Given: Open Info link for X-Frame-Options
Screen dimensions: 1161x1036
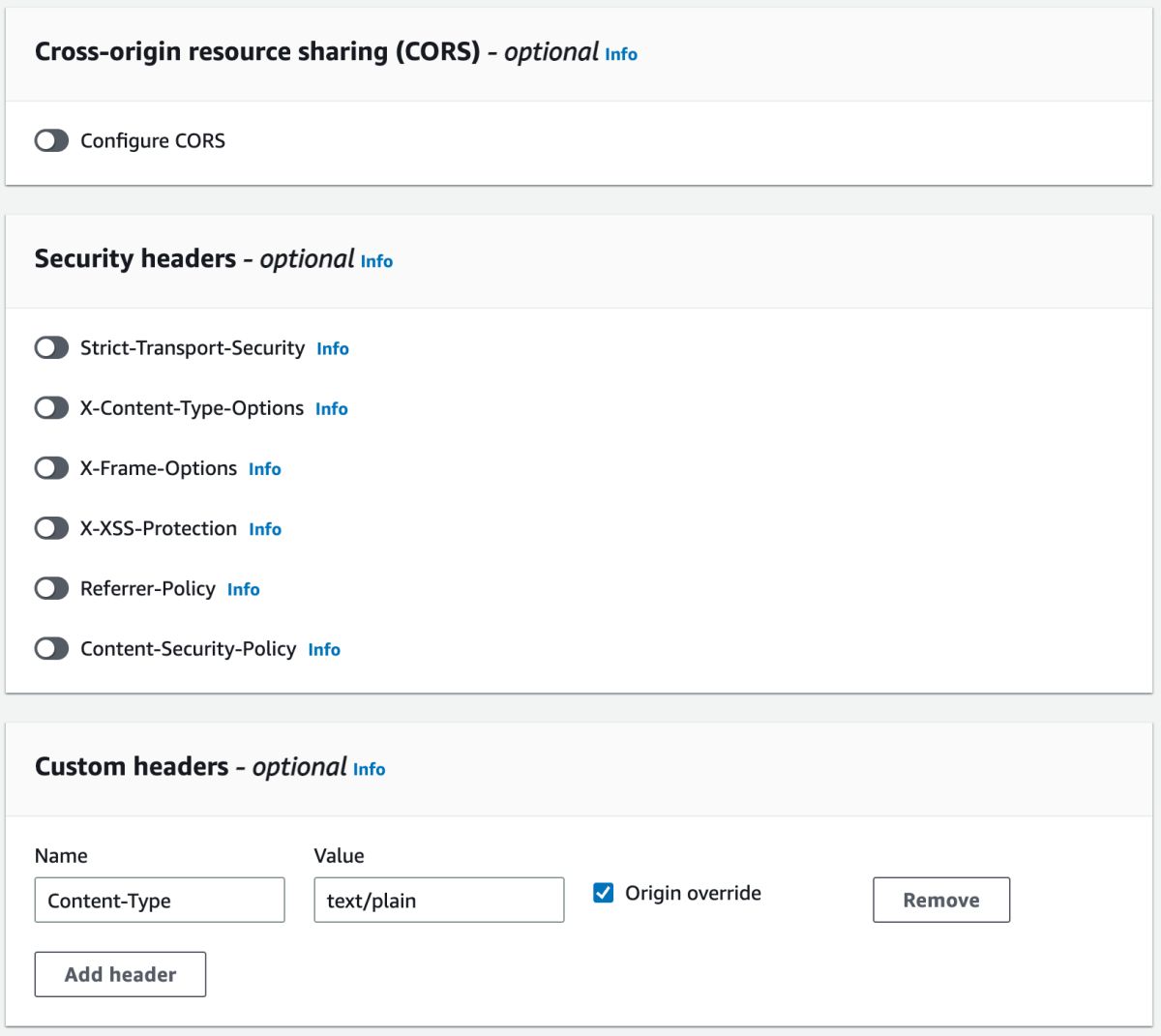Looking at the screenshot, I should [265, 469].
